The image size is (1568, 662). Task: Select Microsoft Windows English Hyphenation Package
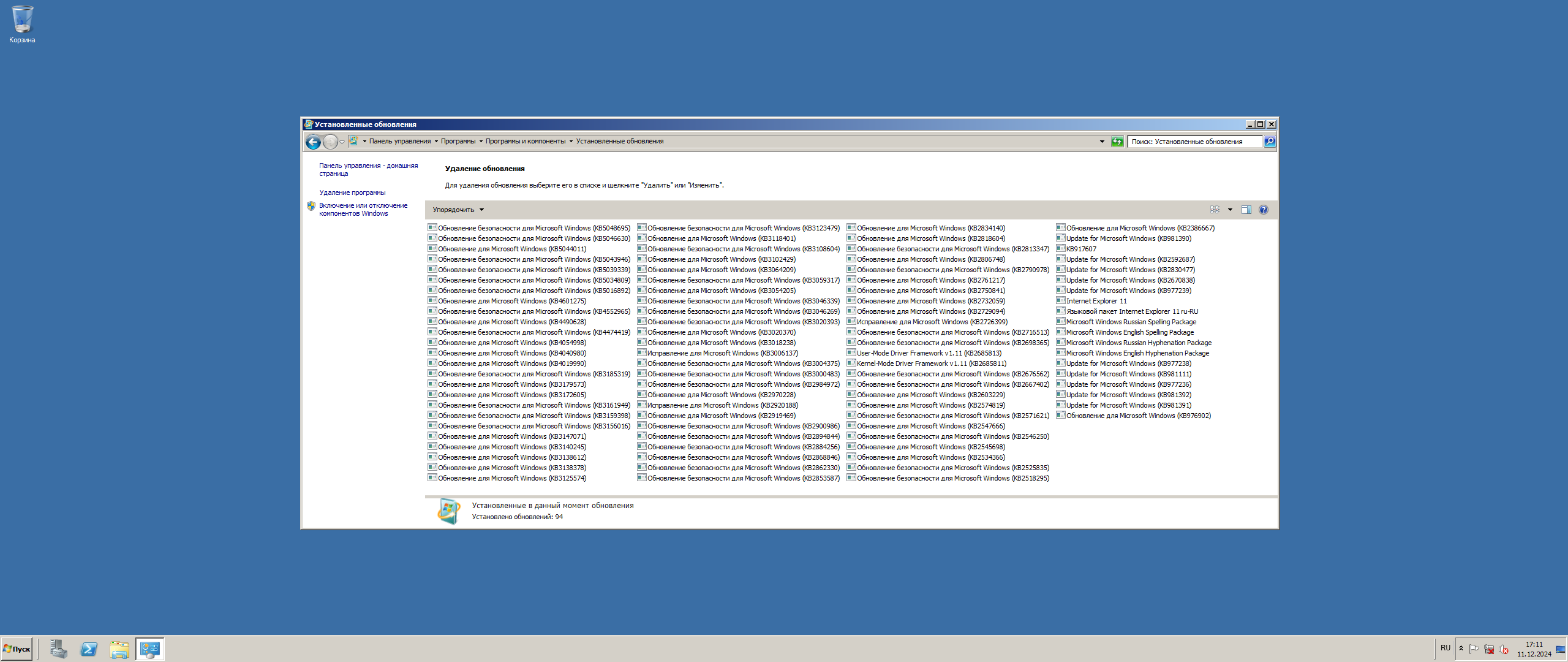[x=1133, y=353]
